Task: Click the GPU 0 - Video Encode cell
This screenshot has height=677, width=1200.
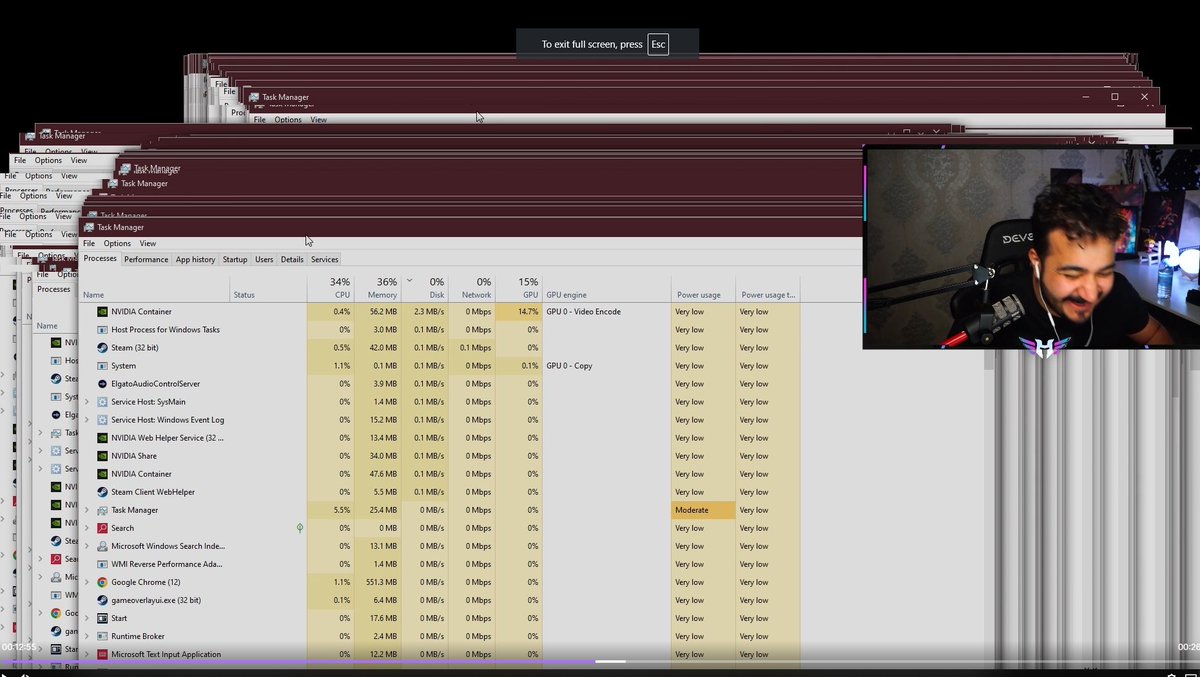Action: click(x=607, y=312)
